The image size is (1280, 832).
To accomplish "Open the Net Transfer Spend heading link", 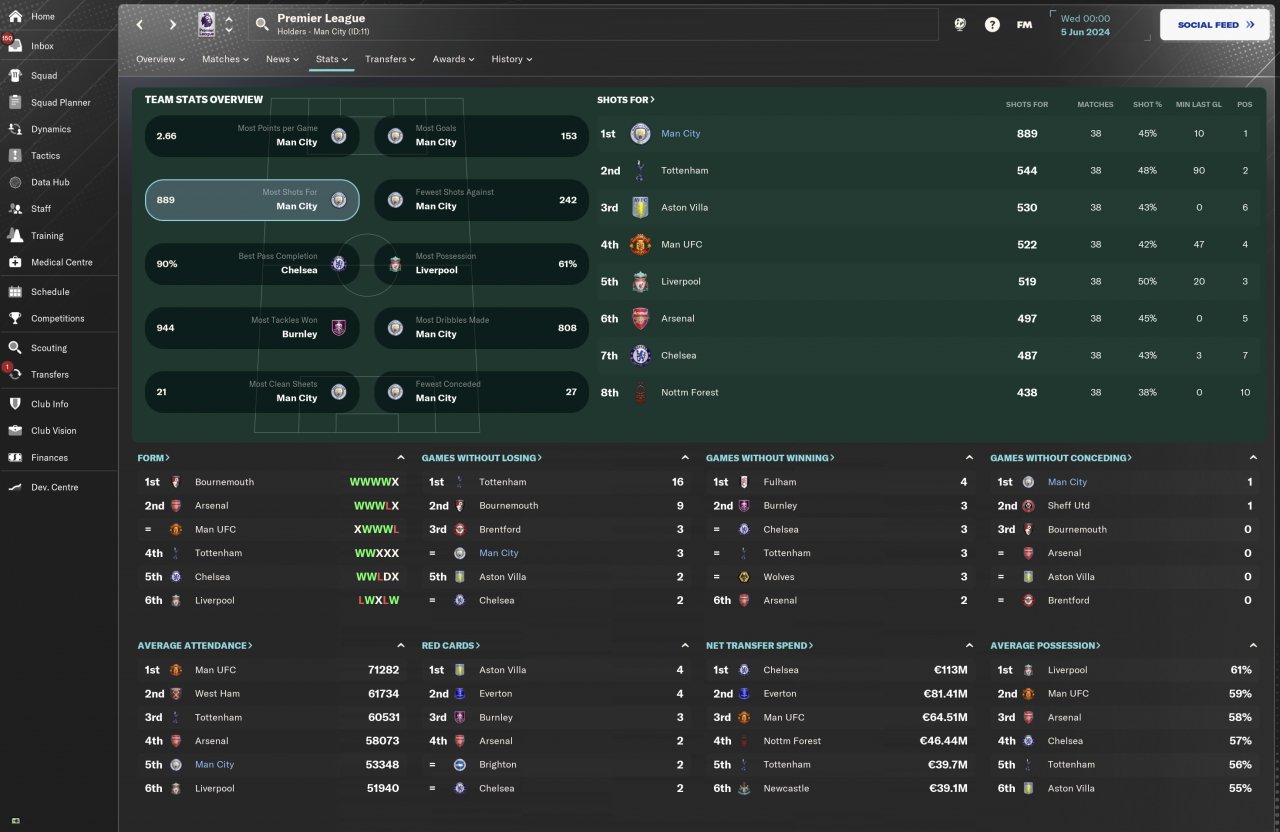I will pos(760,646).
